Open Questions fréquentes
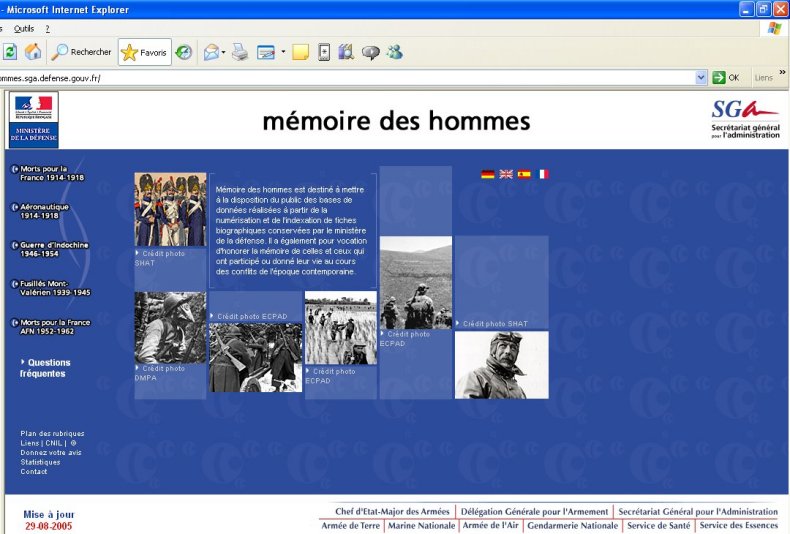The image size is (790, 534). [45, 368]
